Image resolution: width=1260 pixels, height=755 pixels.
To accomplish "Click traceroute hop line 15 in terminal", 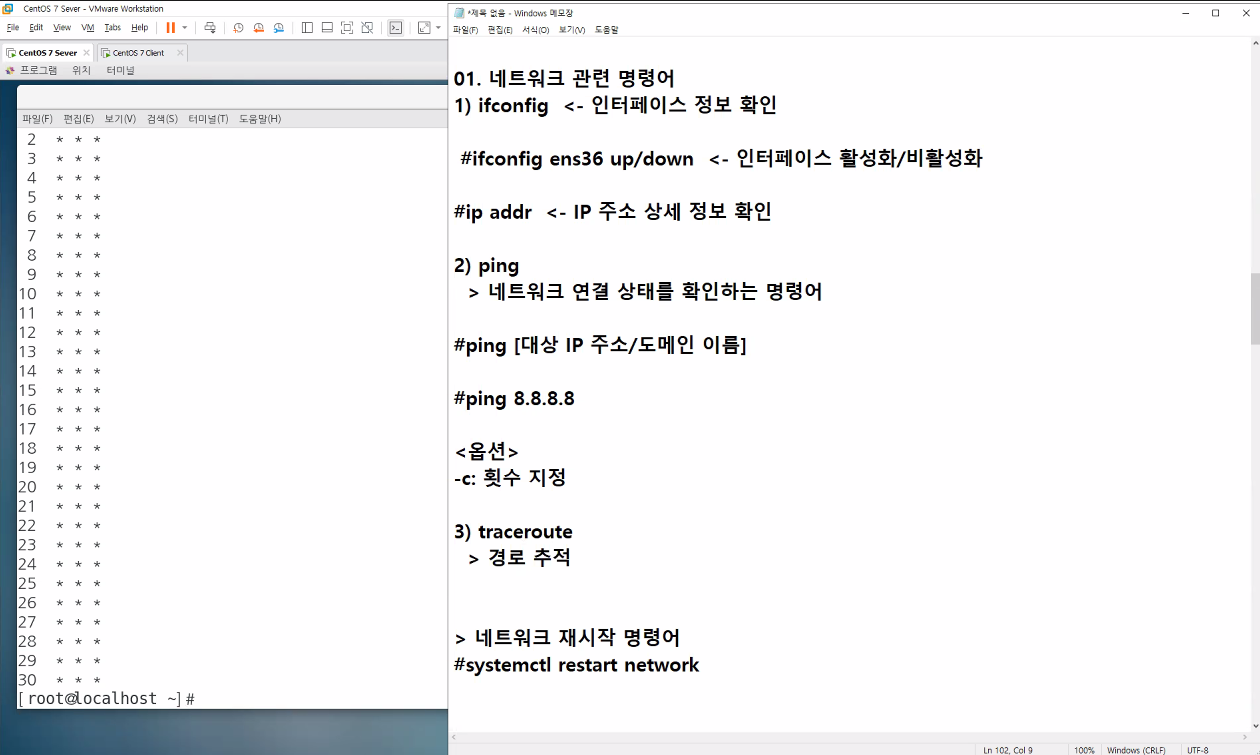I will 60,390.
